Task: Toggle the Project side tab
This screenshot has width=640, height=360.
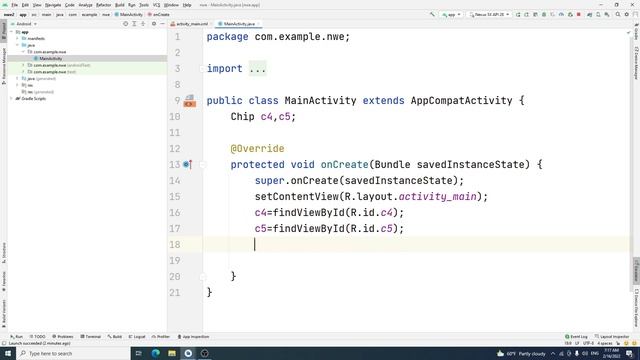Action: point(4,31)
